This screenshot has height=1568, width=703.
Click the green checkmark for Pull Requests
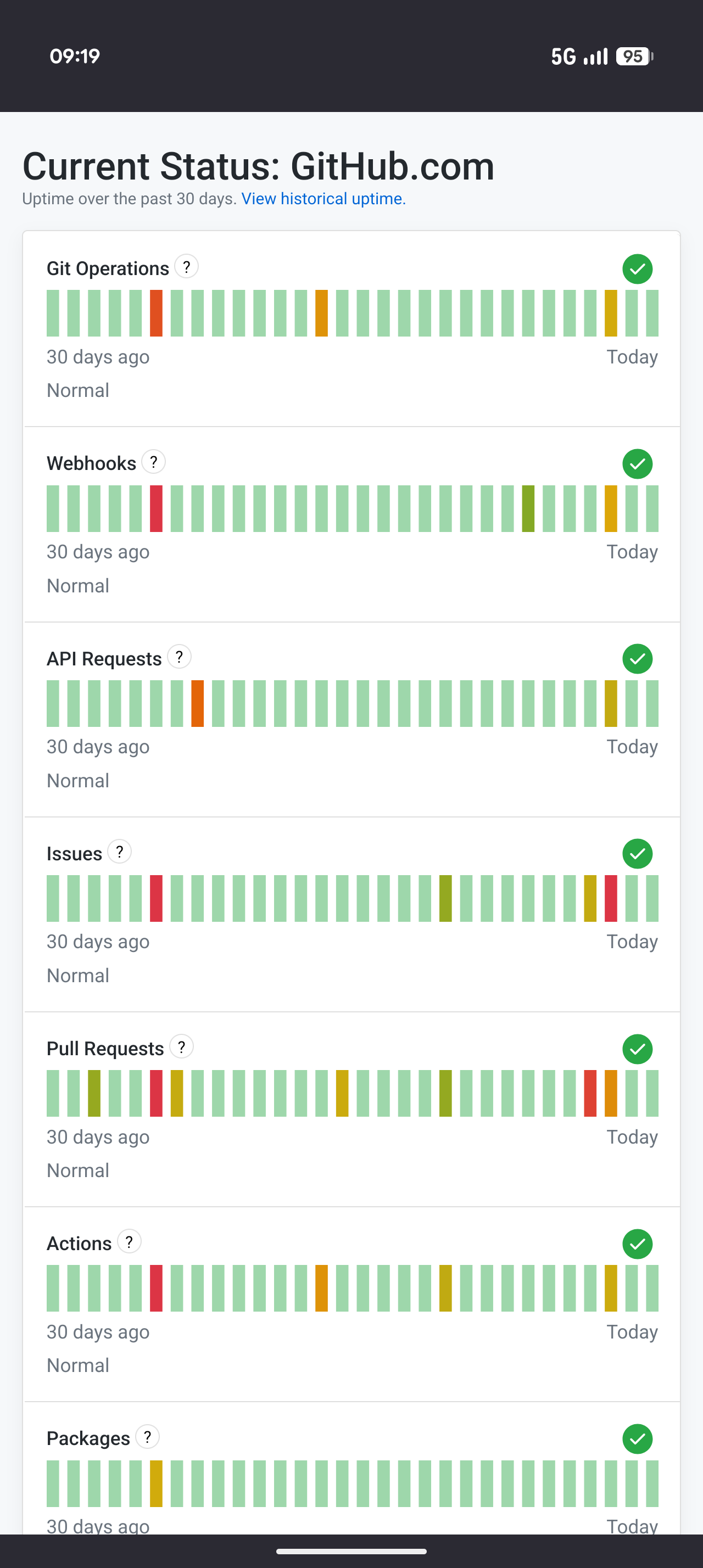click(x=637, y=1049)
